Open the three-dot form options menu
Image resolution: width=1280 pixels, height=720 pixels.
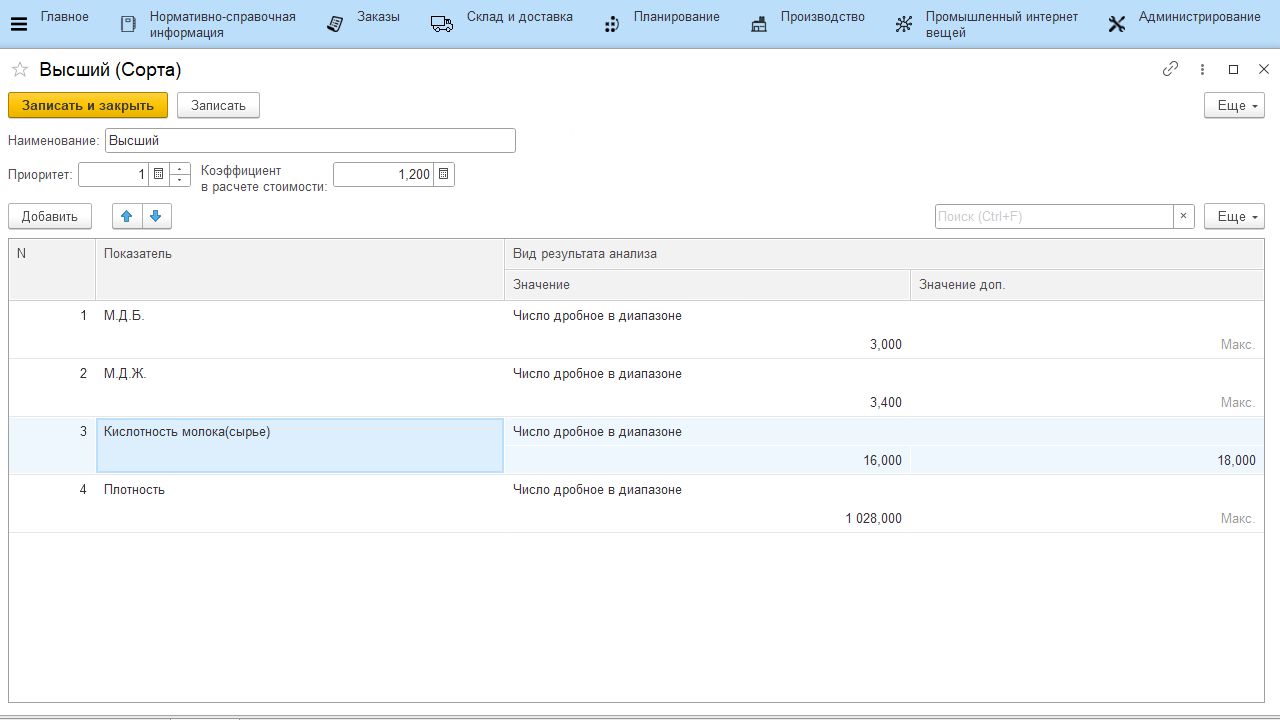pos(1202,70)
